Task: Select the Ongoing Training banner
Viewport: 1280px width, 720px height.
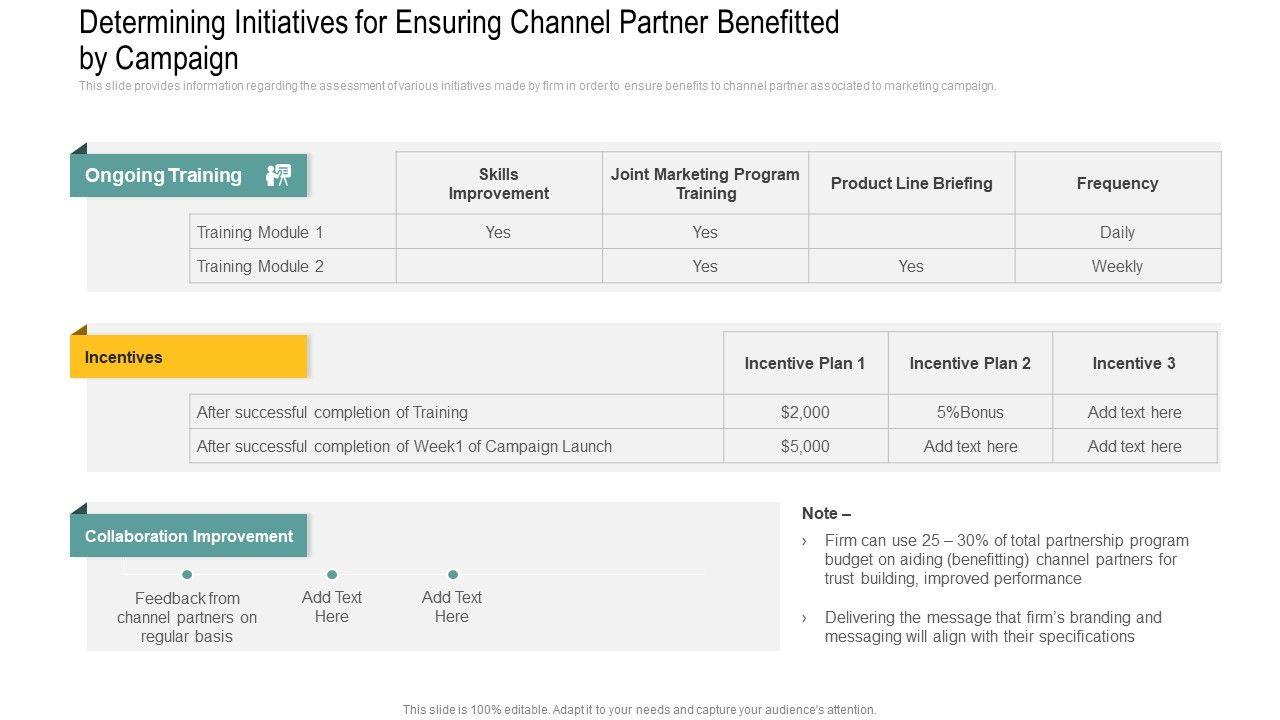Action: pyautogui.click(x=164, y=176)
